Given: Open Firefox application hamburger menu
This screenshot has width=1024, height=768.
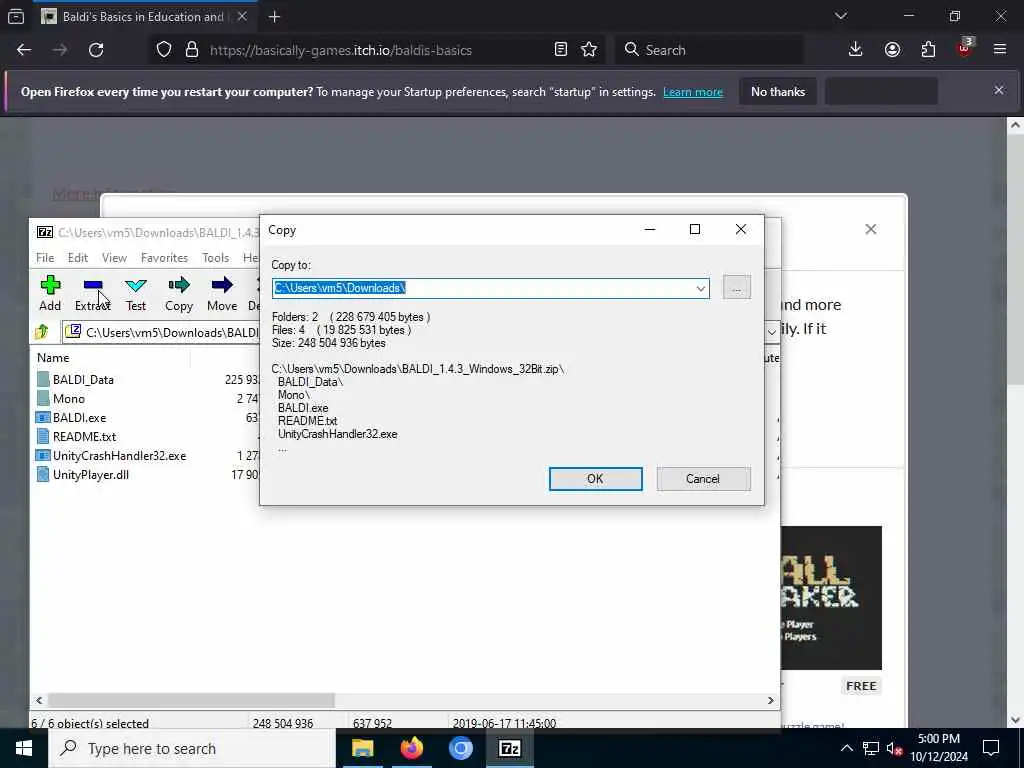Looking at the screenshot, I should tap(1000, 50).
